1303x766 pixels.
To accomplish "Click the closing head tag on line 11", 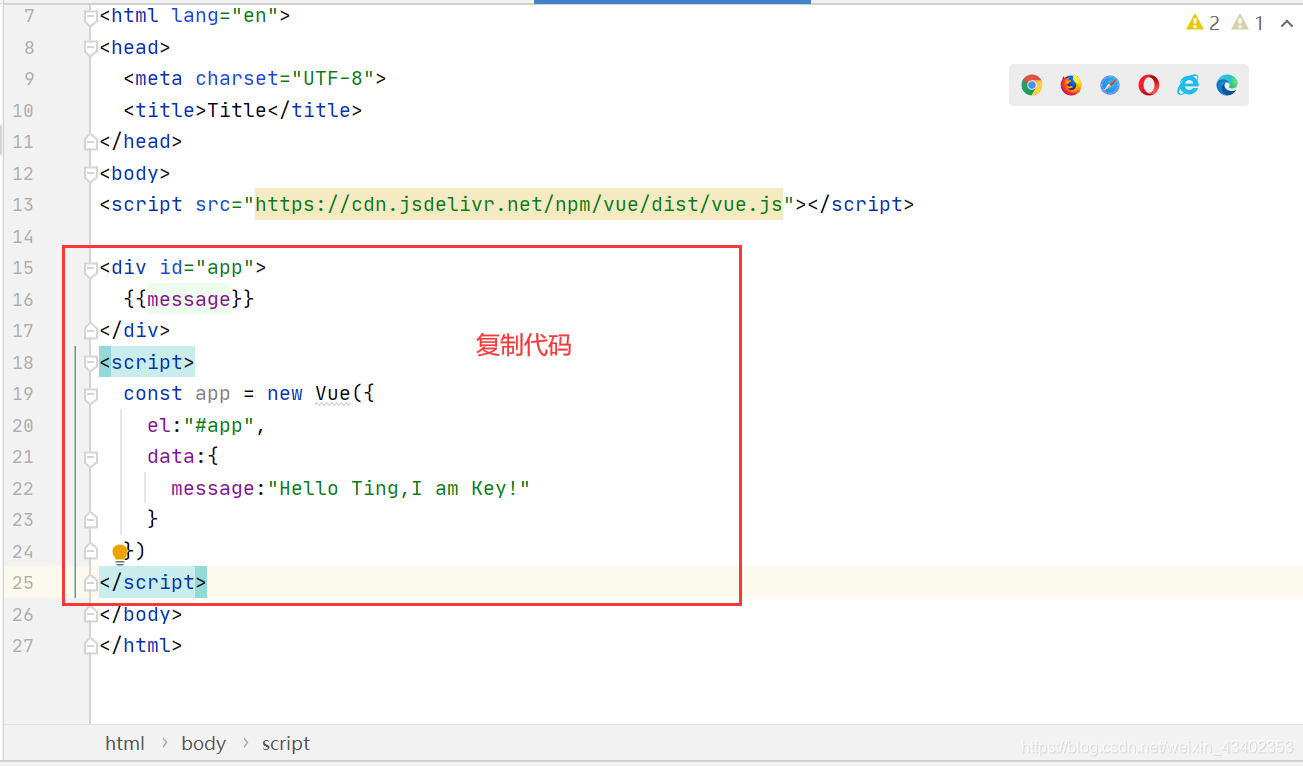I will tap(141, 141).
